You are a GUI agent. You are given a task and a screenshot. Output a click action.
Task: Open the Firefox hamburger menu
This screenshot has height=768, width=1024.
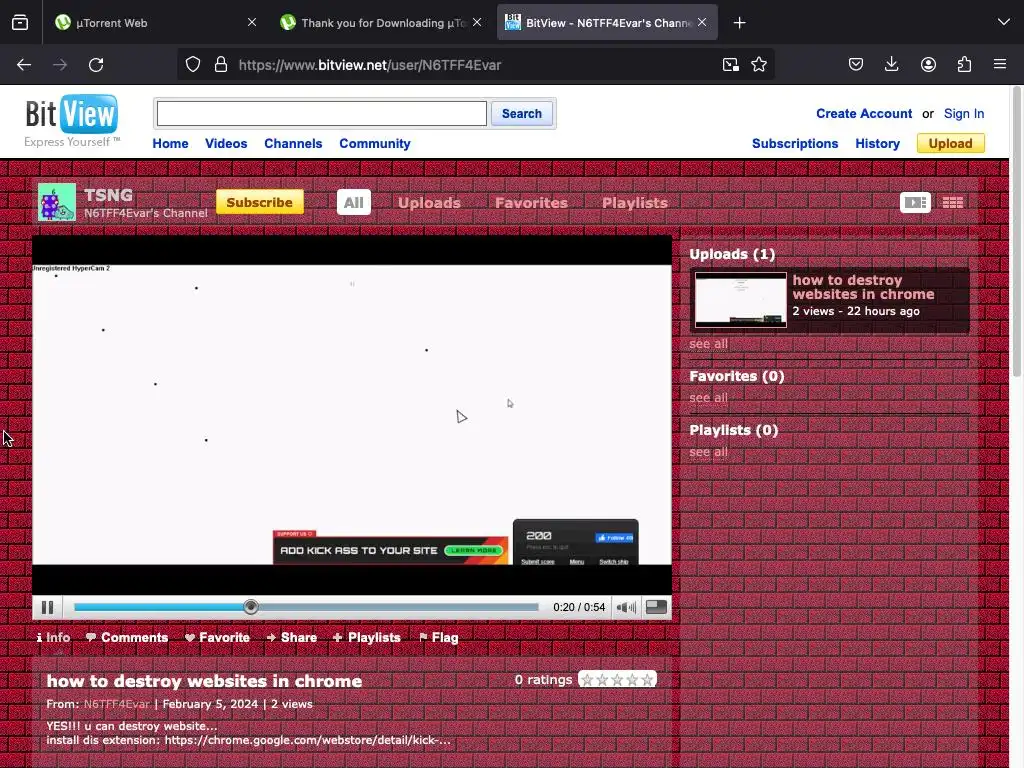click(x=1000, y=65)
